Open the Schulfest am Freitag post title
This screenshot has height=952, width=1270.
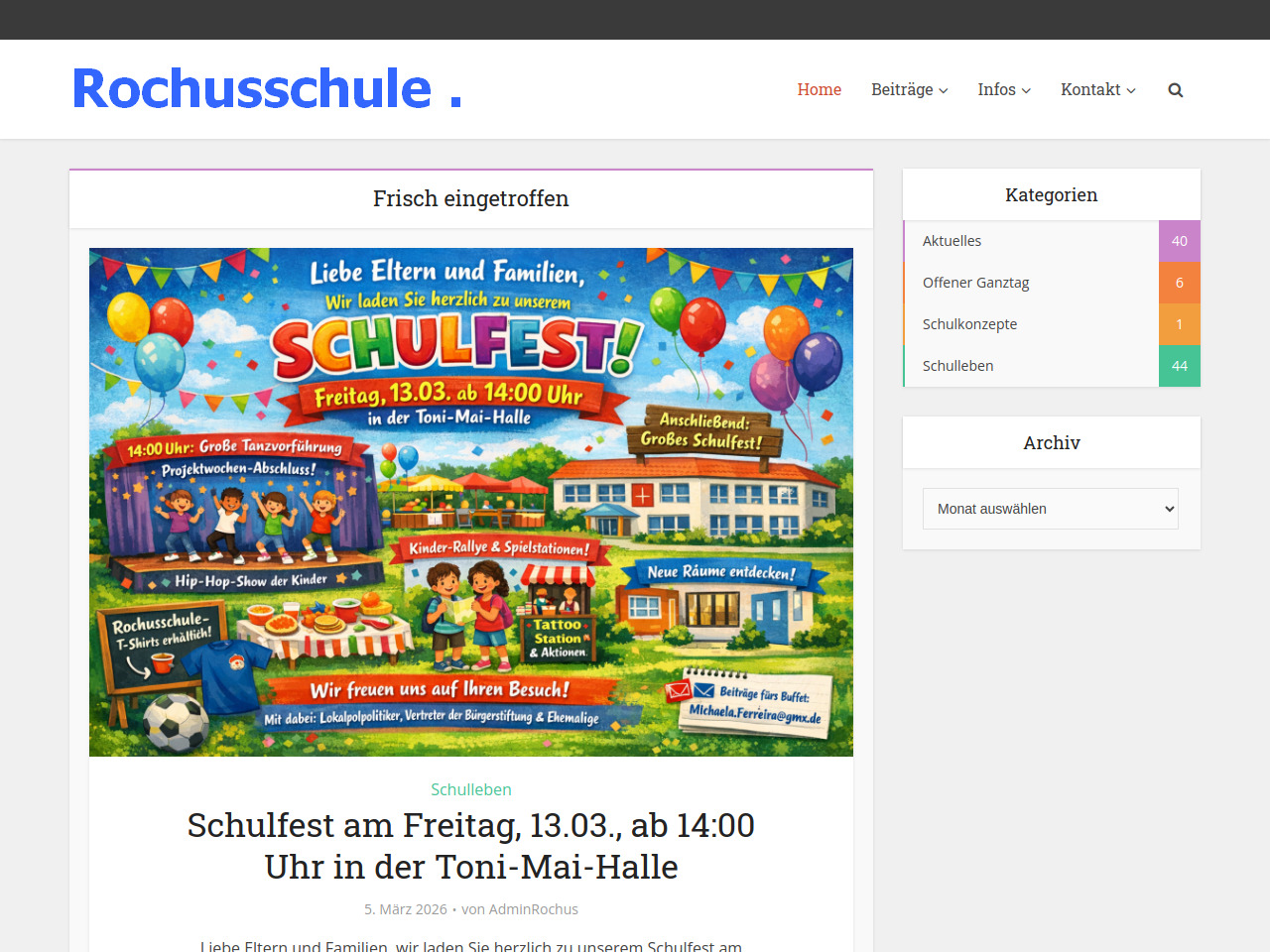471,846
